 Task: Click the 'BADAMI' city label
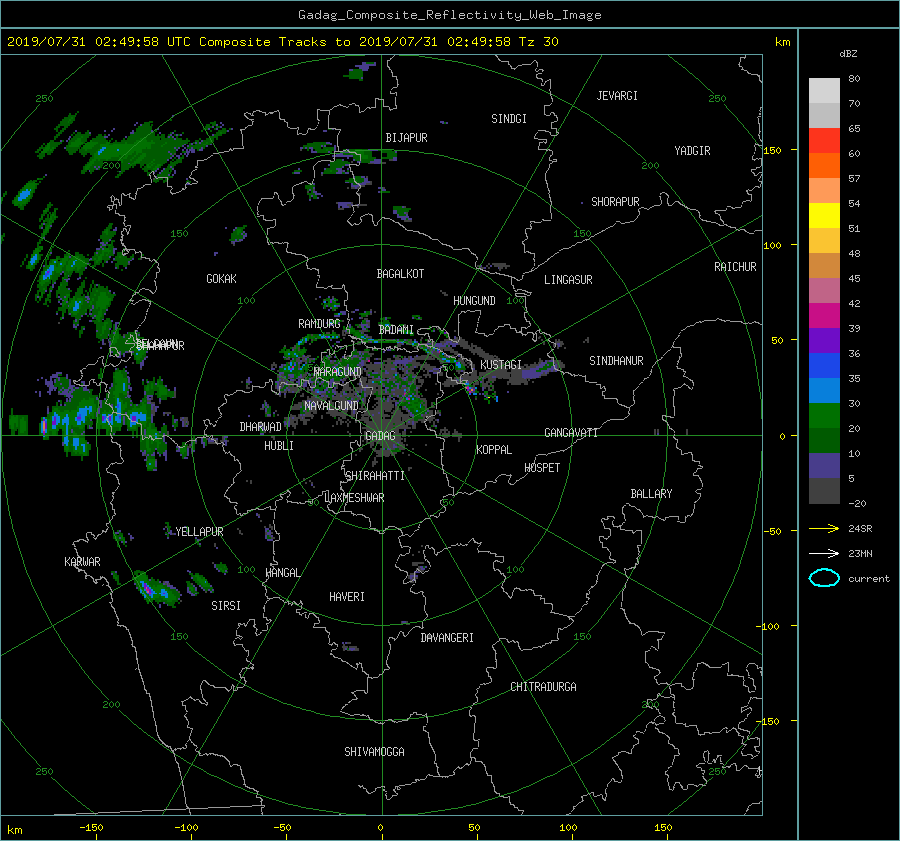[x=396, y=330]
